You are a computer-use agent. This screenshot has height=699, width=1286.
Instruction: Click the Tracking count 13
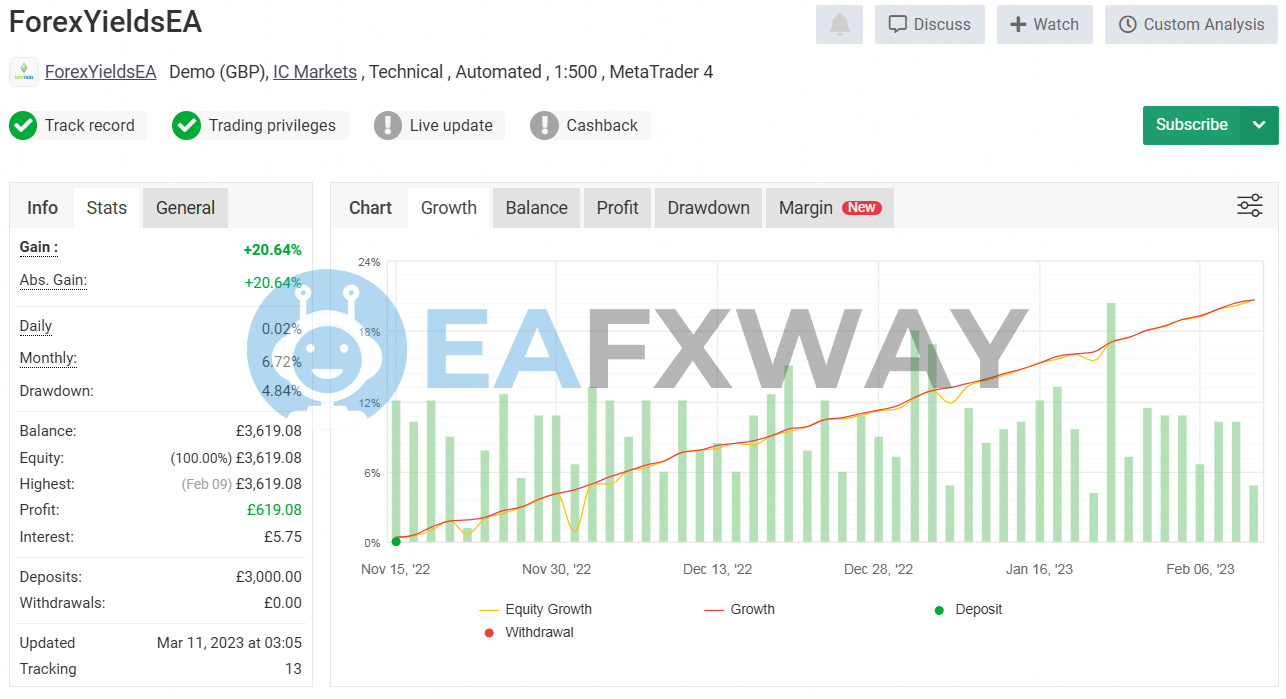(293, 669)
